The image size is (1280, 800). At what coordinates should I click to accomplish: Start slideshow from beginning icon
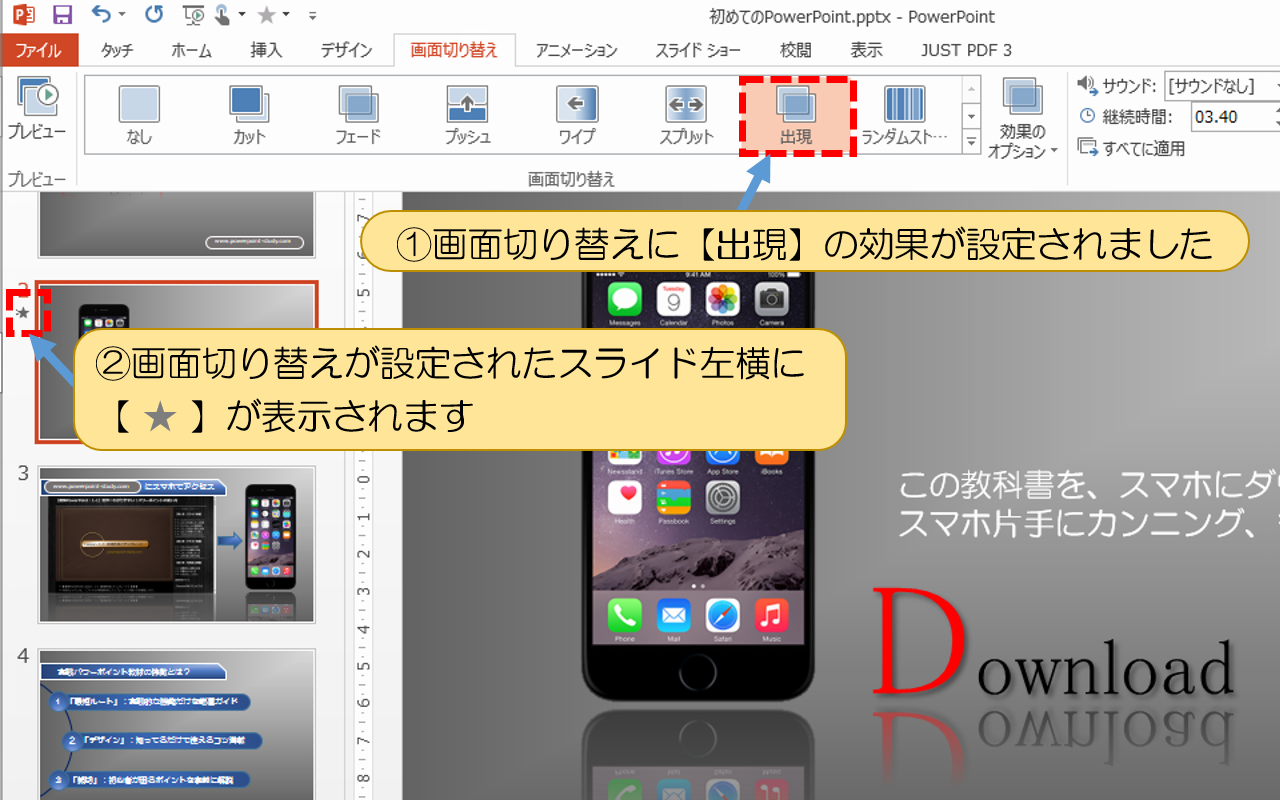point(195,15)
